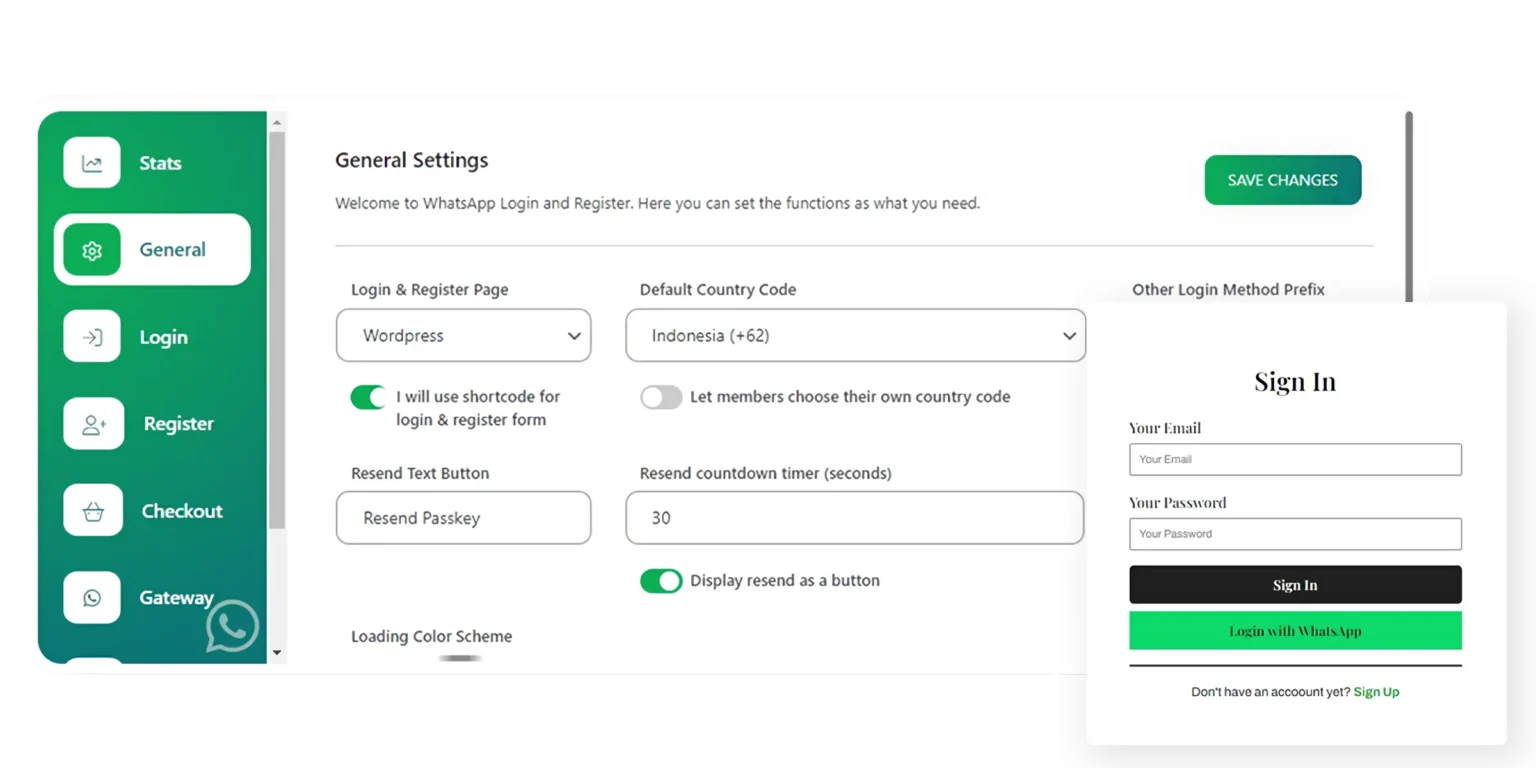This screenshot has width=1536, height=768.
Task: Open the Default Country Code dropdown
Action: 855,336
